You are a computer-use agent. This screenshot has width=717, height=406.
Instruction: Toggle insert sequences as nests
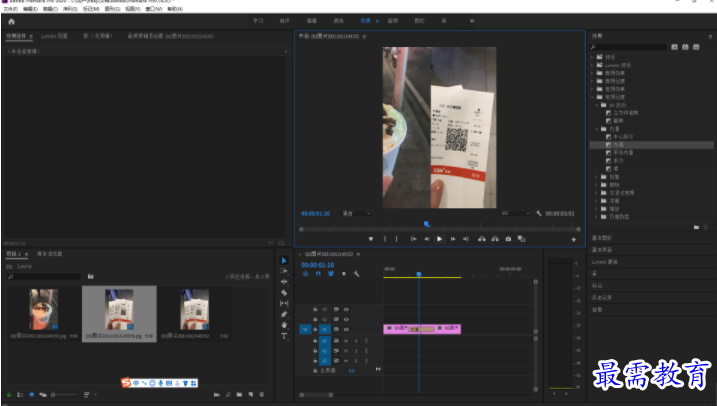coord(305,274)
